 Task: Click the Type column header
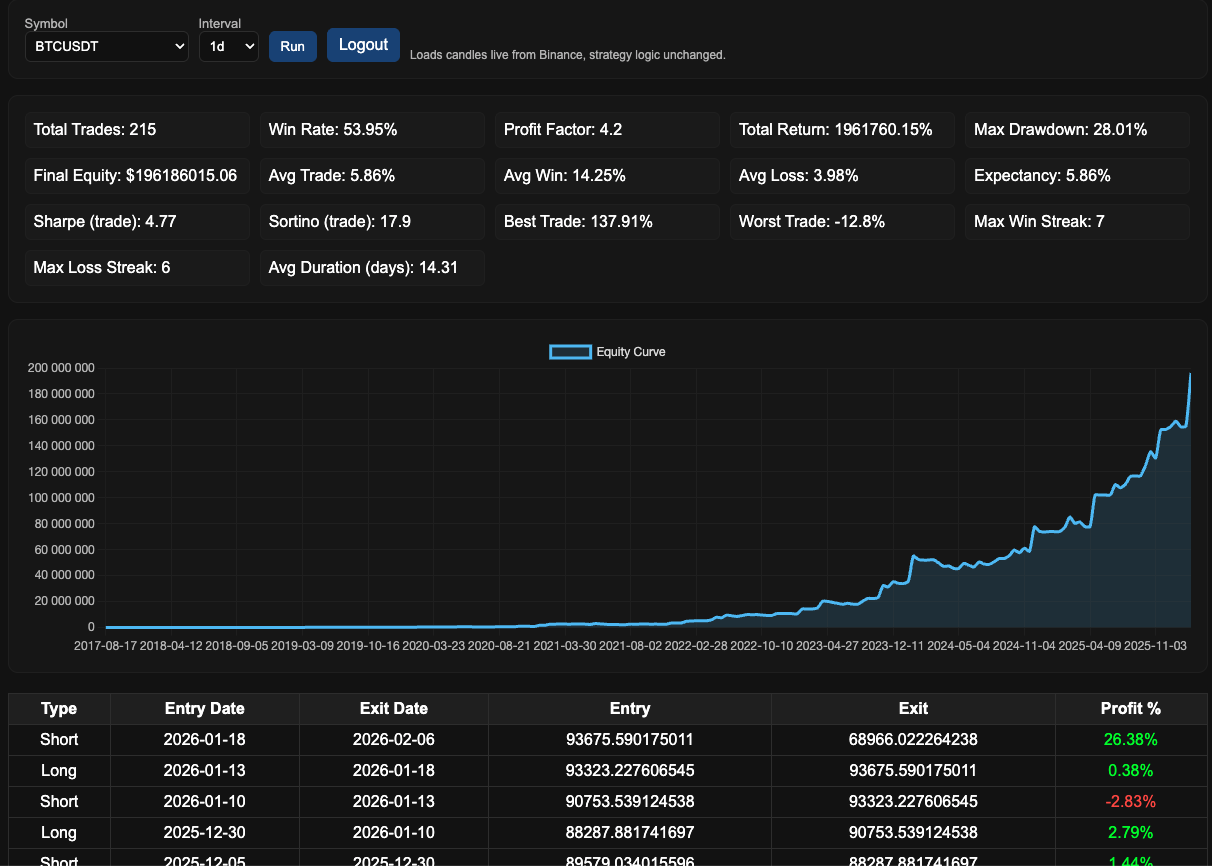[59, 708]
